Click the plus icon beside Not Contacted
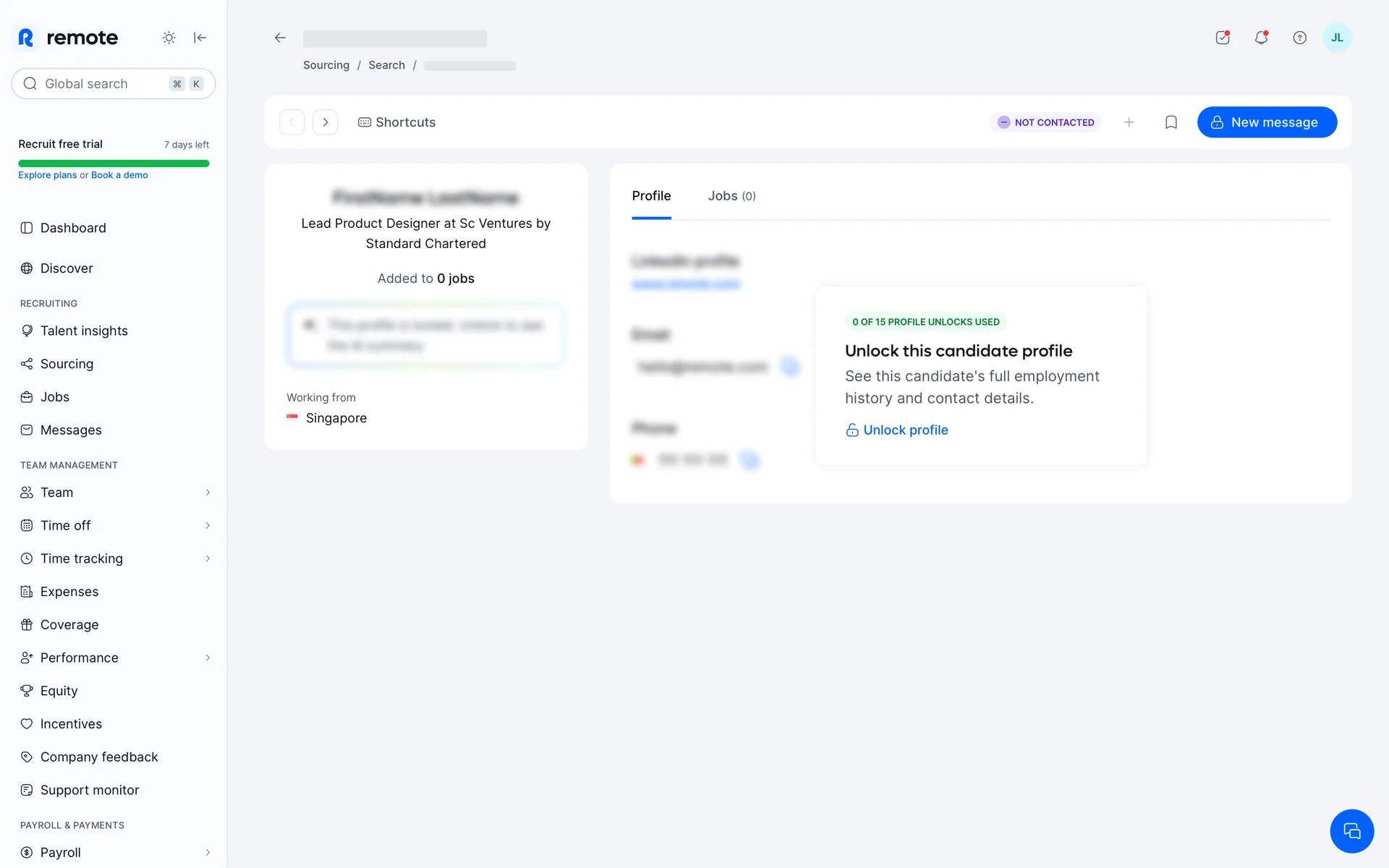Image resolution: width=1389 pixels, height=868 pixels. (x=1129, y=122)
